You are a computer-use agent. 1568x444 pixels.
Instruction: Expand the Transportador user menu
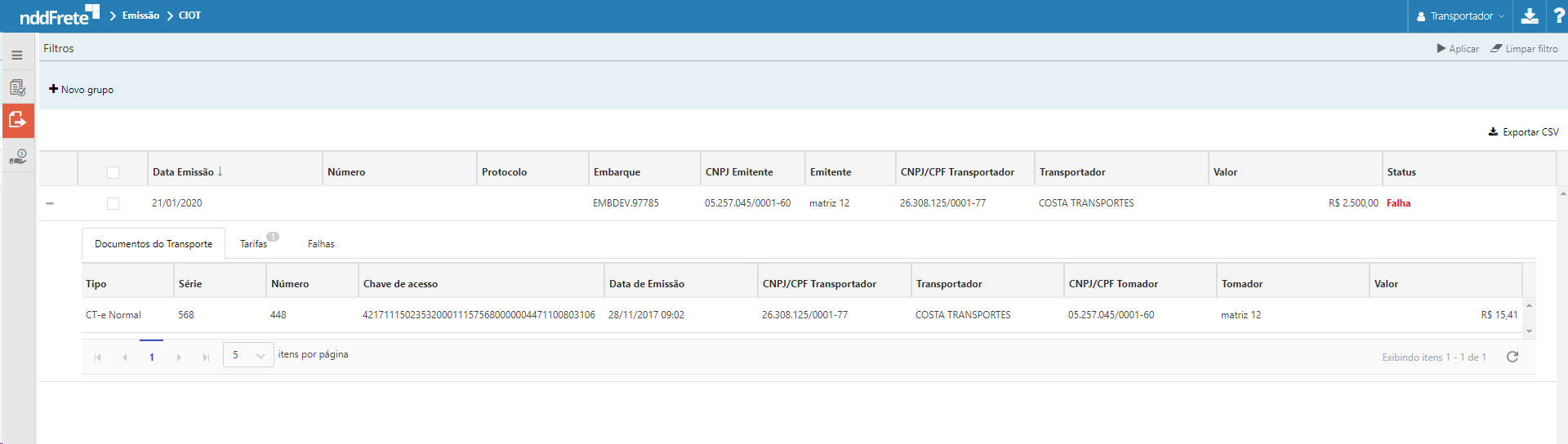tap(1460, 16)
